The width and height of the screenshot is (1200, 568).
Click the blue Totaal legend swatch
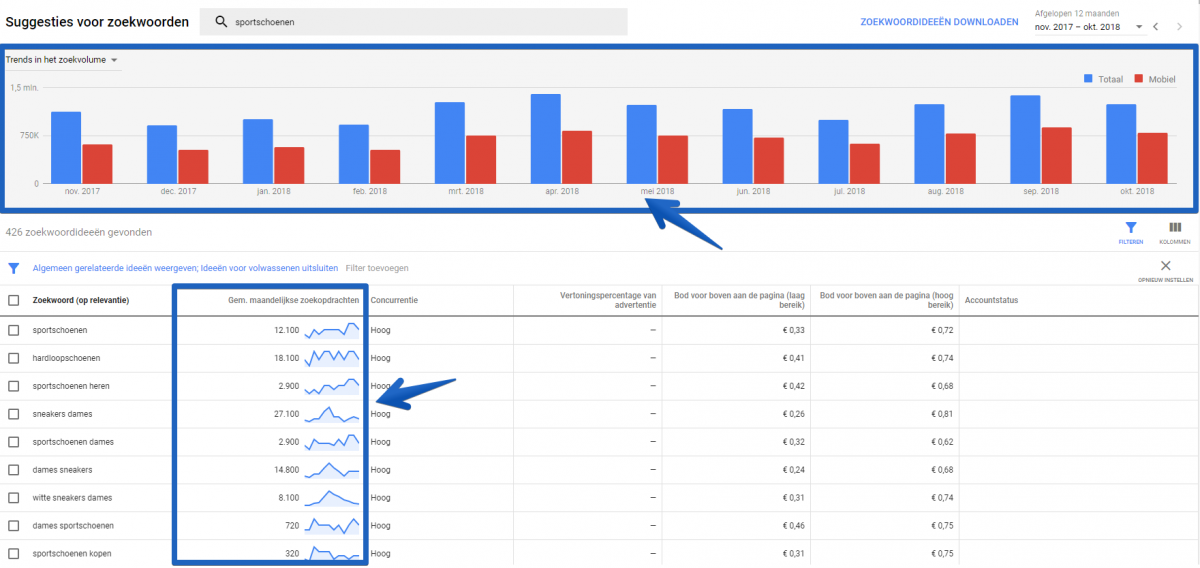tap(1089, 78)
